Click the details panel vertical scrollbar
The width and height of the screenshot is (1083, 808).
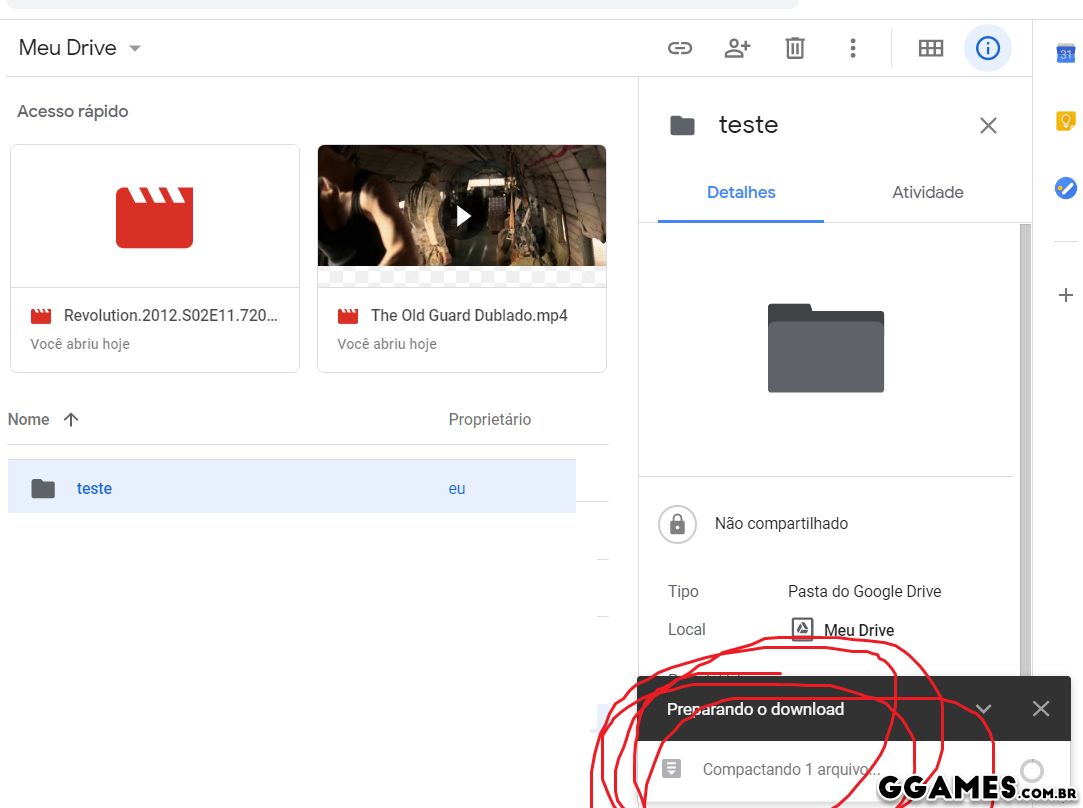pyautogui.click(x=1025, y=440)
